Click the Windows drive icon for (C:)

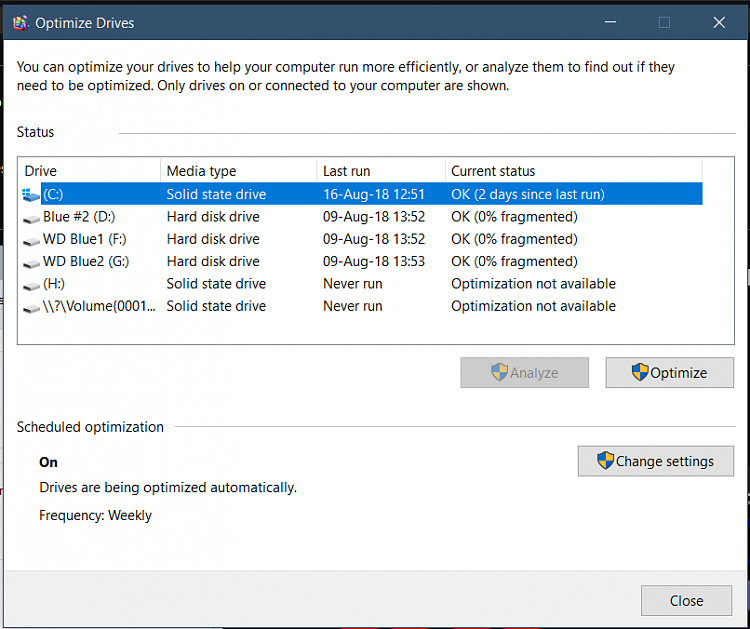[31, 195]
